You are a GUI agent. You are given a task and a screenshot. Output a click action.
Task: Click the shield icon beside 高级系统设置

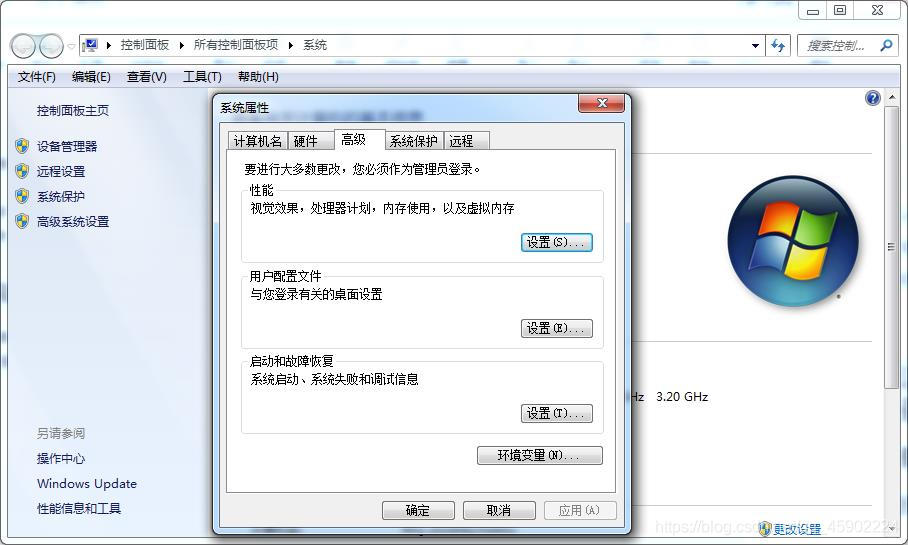(22, 221)
